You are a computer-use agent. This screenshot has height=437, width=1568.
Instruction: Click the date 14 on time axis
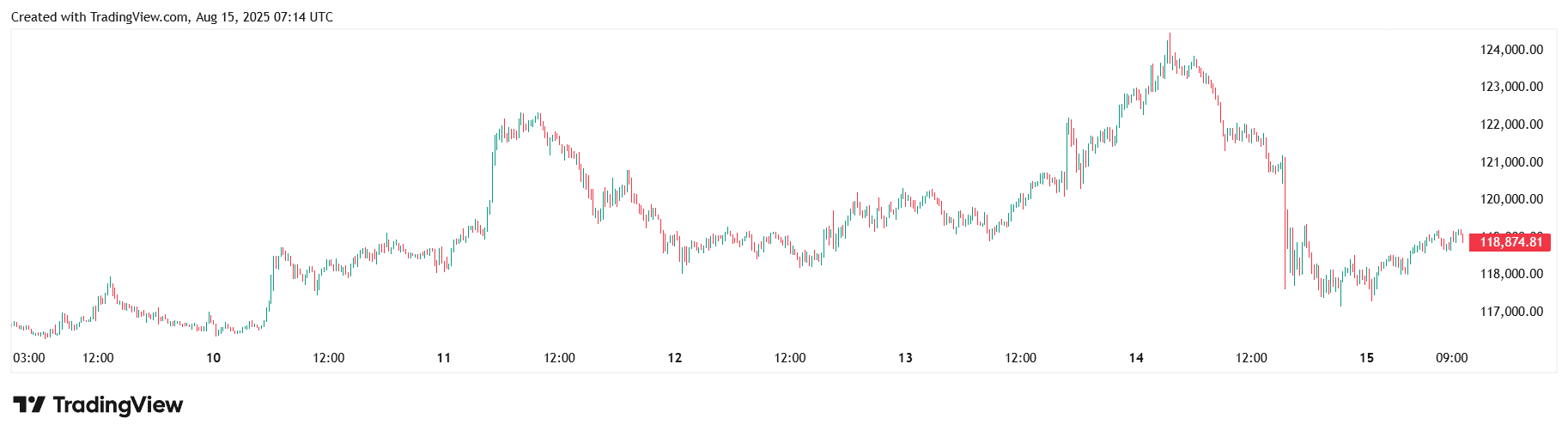(1136, 358)
